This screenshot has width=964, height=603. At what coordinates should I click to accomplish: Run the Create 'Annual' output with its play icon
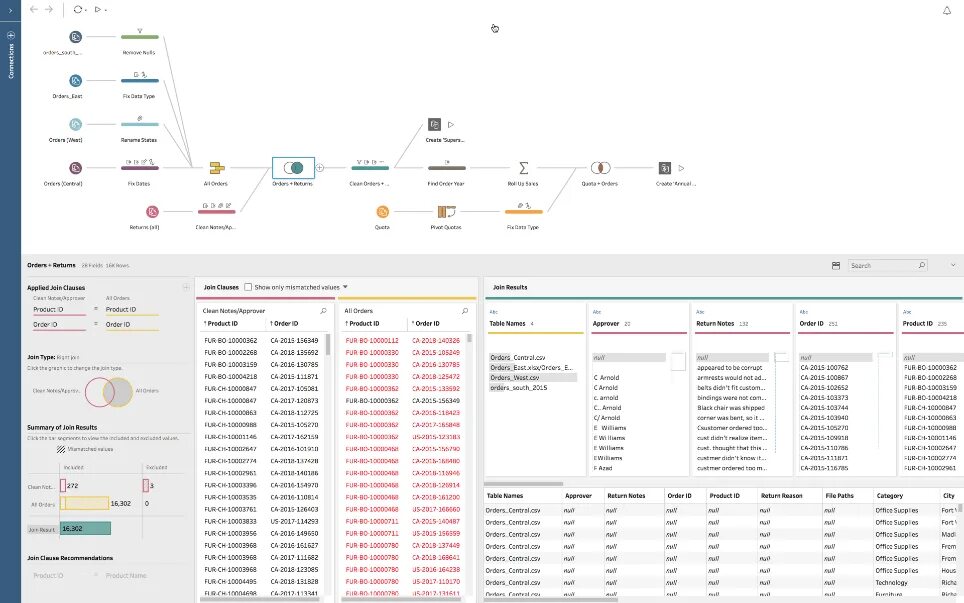click(x=681, y=168)
